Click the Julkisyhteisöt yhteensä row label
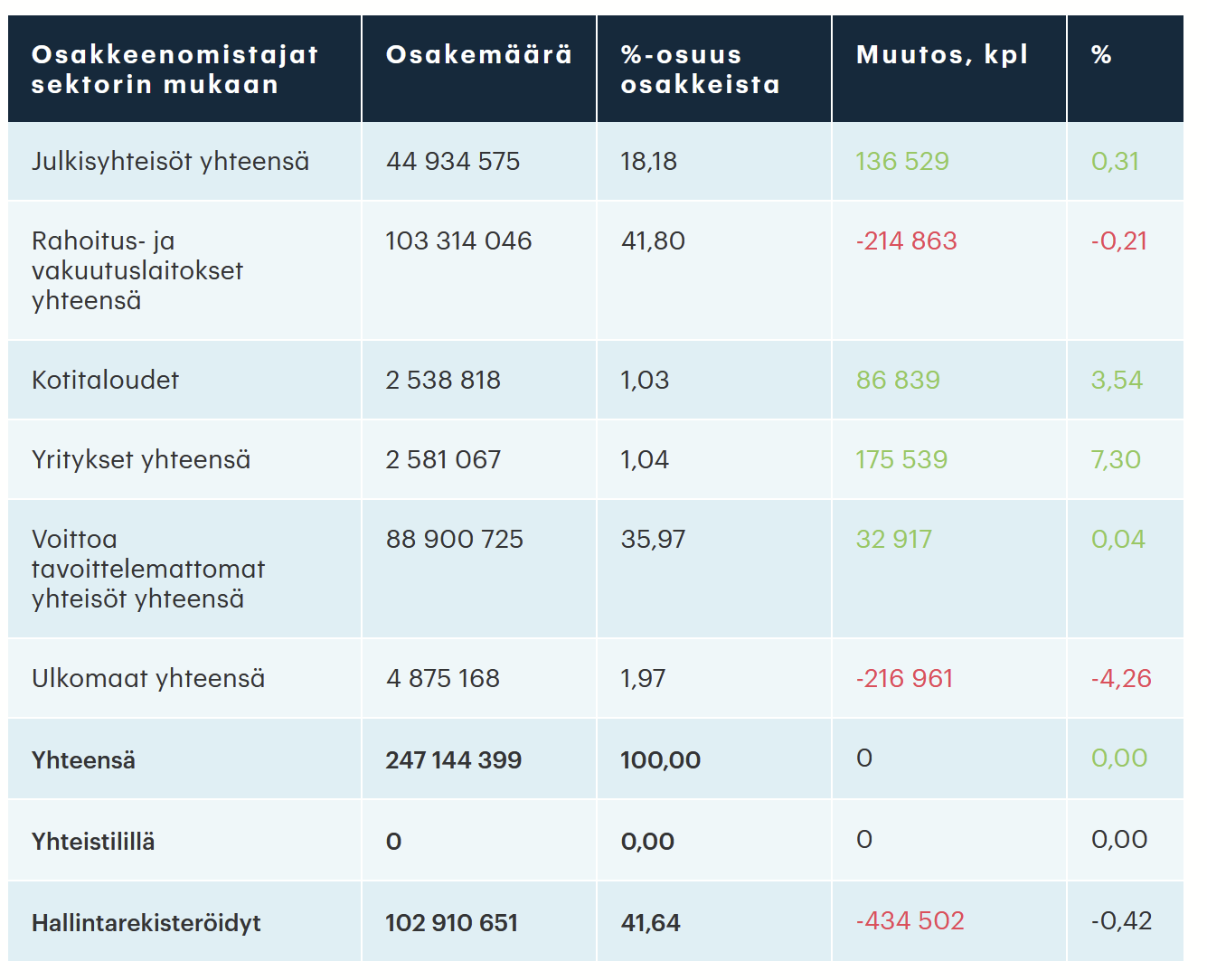Image resolution: width=1207 pixels, height=980 pixels. pos(170,162)
